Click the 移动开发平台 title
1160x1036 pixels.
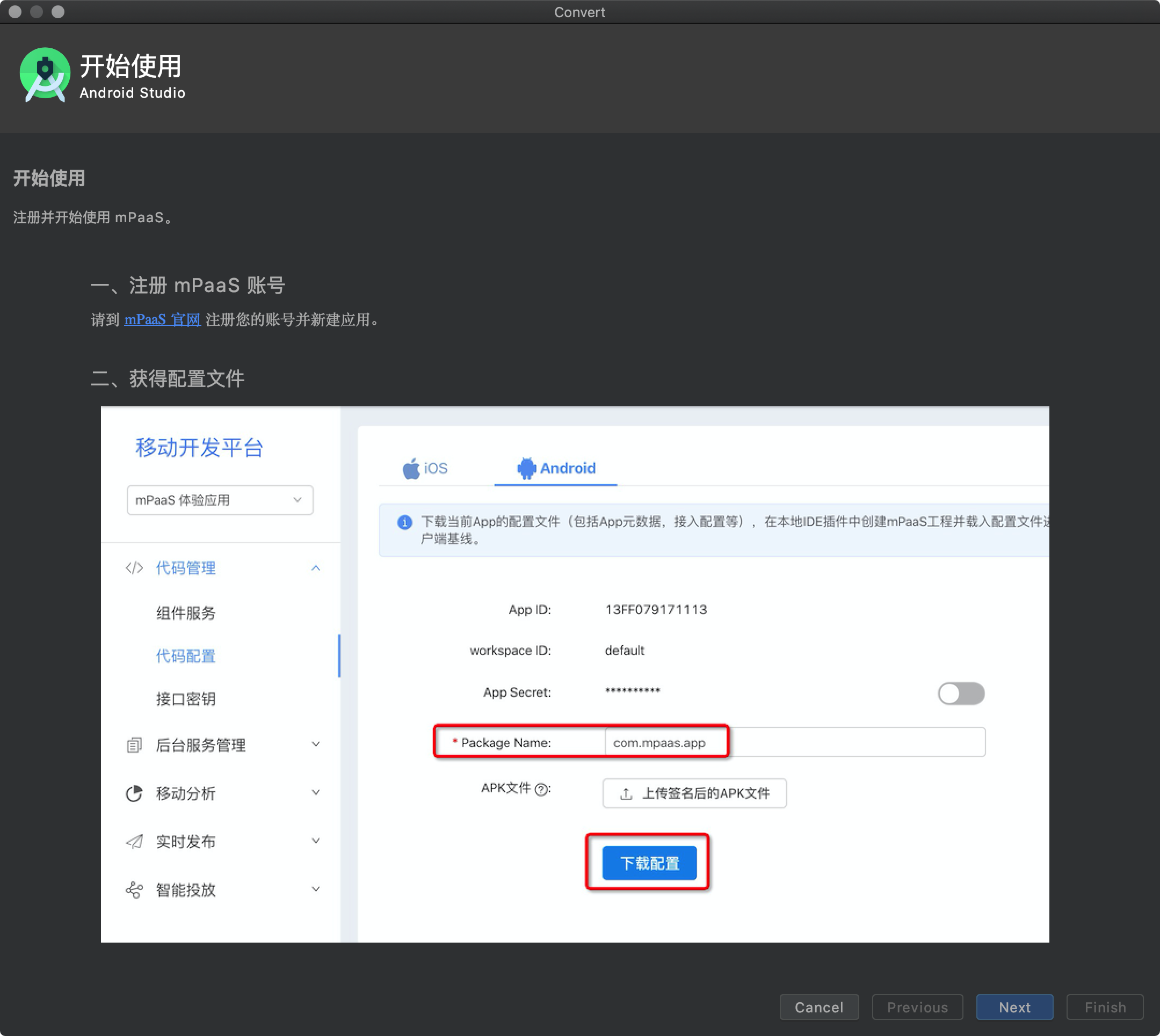tap(199, 448)
